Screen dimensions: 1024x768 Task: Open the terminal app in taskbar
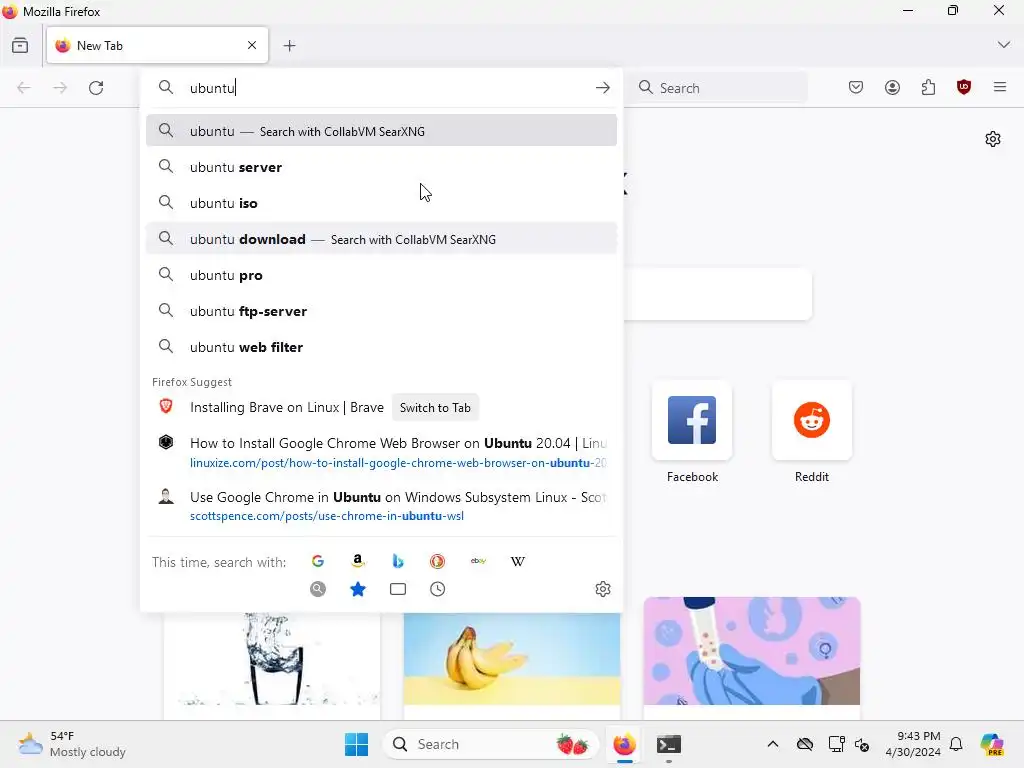tap(669, 744)
